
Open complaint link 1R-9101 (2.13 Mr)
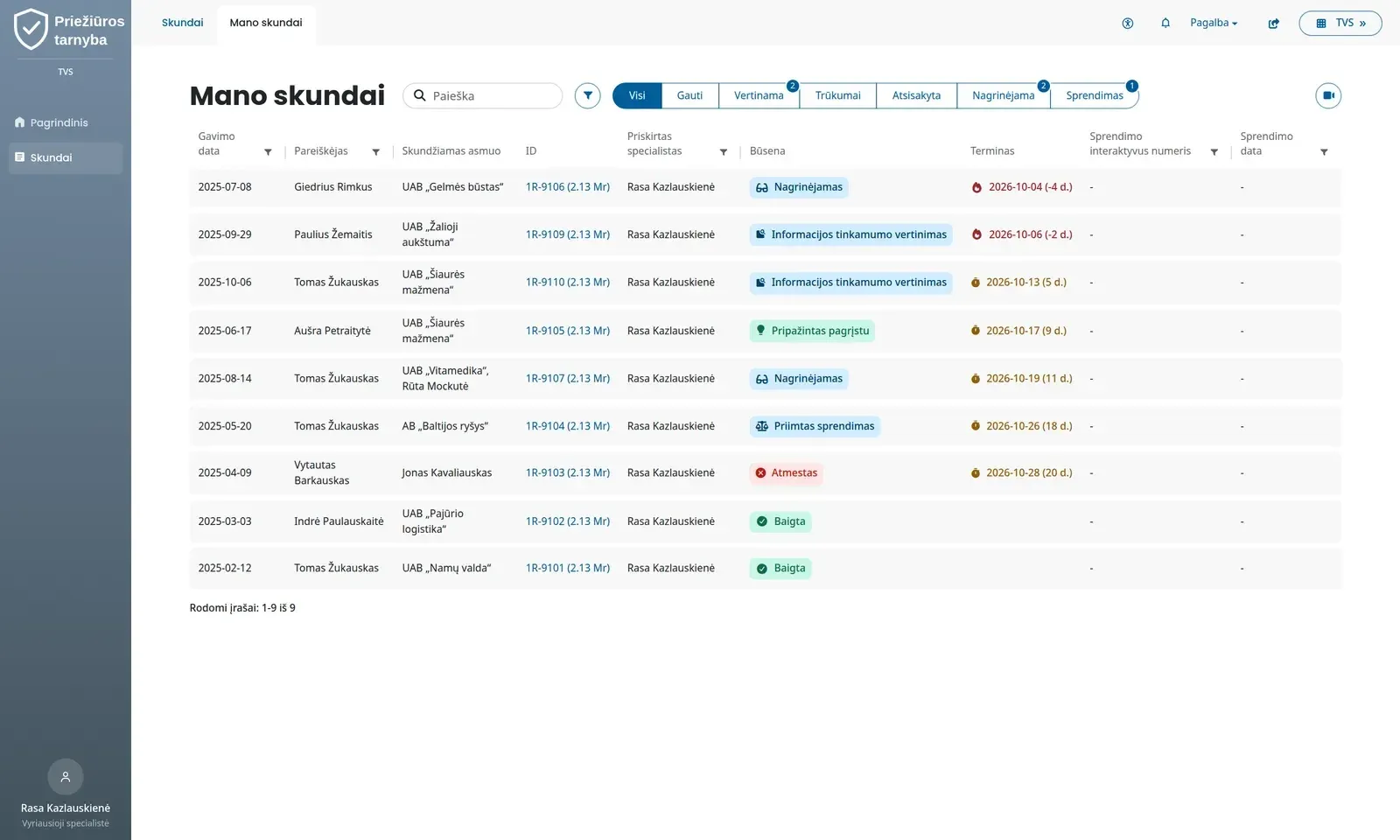coord(567,568)
